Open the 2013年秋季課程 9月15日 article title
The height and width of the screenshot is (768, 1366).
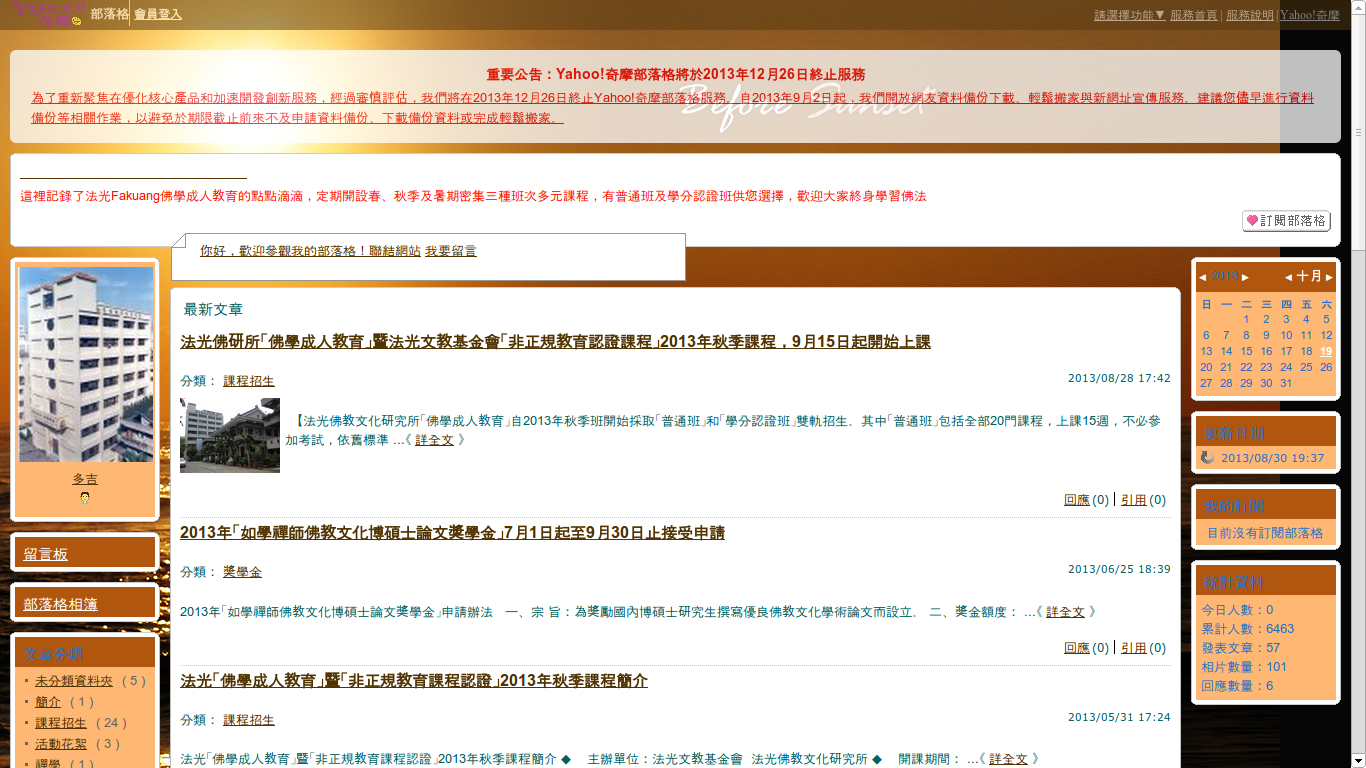pyautogui.click(x=555, y=342)
